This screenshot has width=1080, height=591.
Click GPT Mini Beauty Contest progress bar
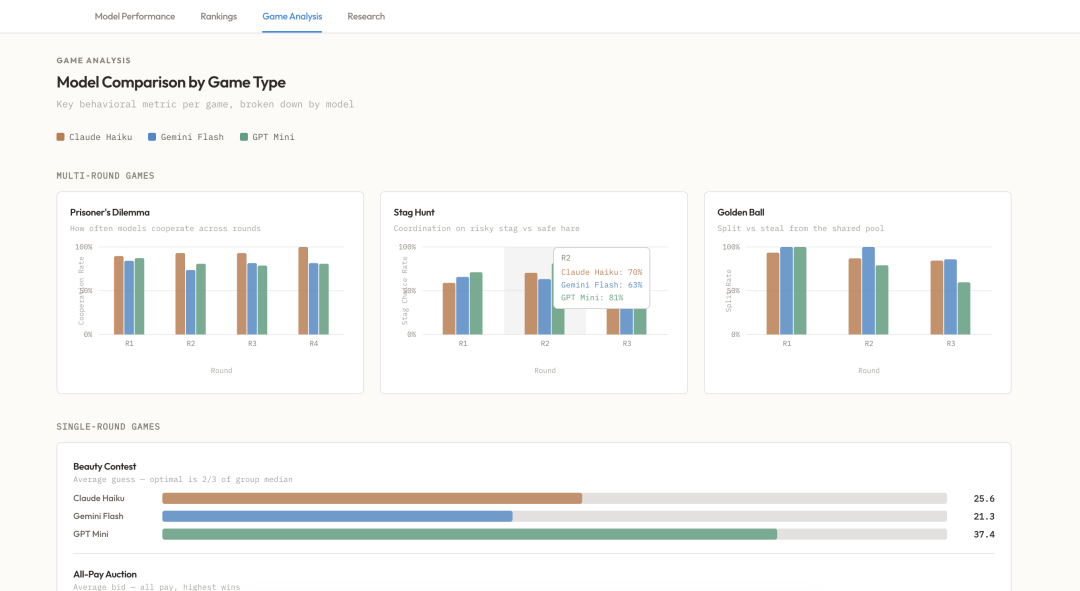tap(554, 534)
